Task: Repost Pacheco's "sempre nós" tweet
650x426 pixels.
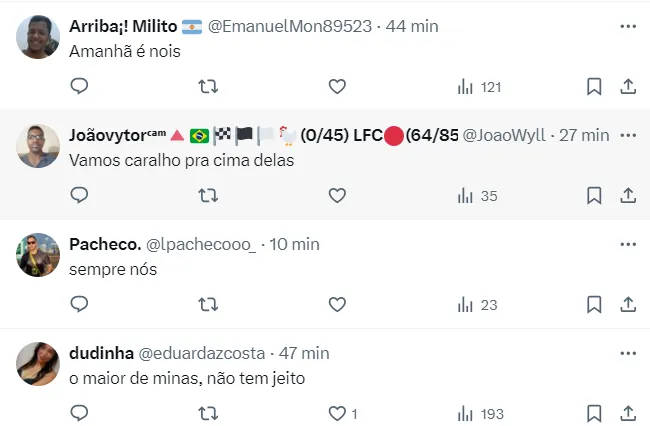Action: click(208, 305)
